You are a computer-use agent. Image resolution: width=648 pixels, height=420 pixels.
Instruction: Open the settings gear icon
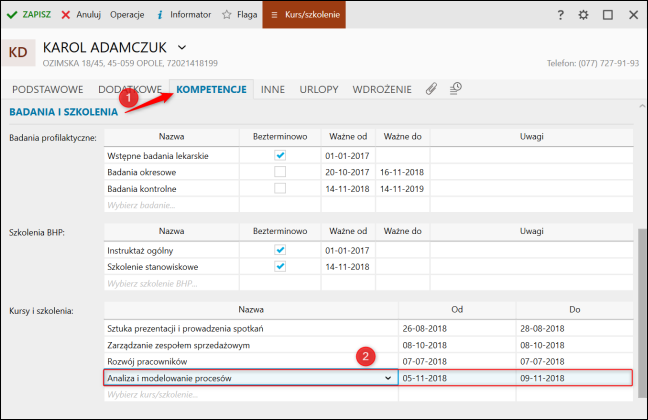coord(583,15)
